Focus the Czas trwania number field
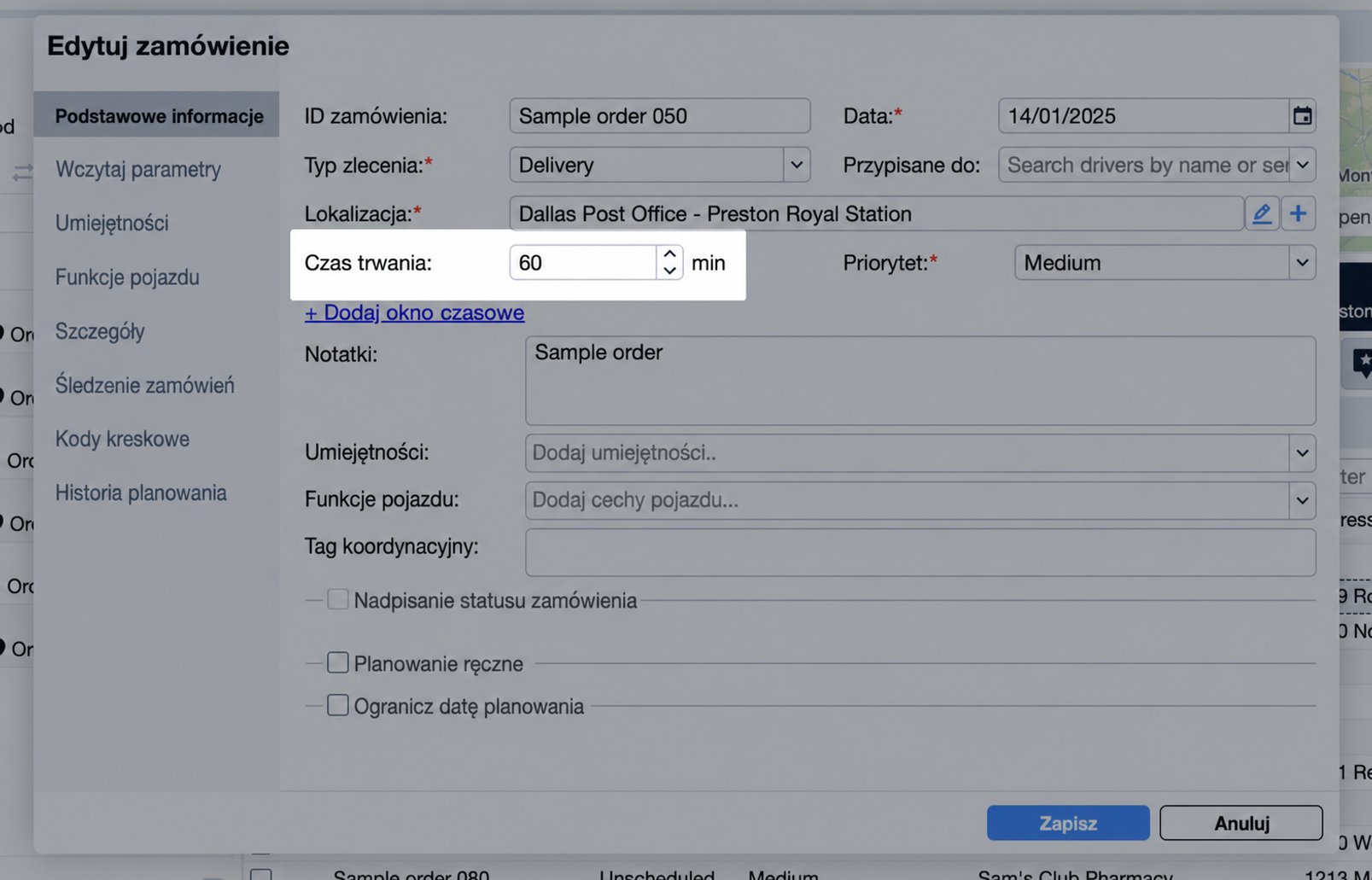The width and height of the screenshot is (1372, 880). click(583, 263)
